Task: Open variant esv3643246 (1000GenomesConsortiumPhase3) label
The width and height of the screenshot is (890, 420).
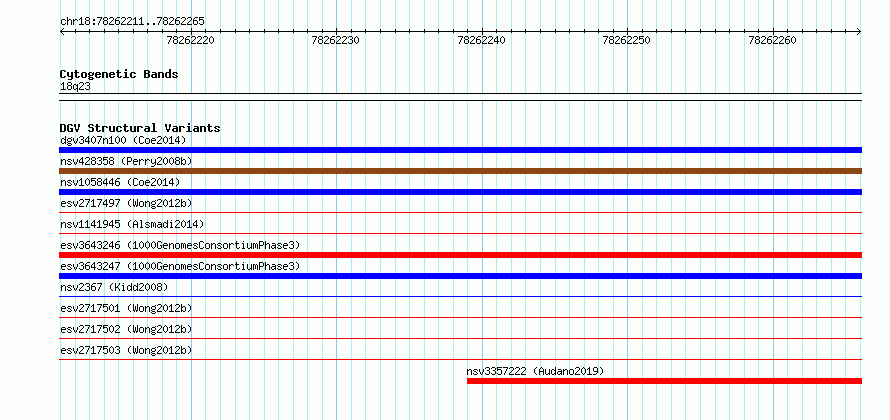Action: (x=180, y=245)
